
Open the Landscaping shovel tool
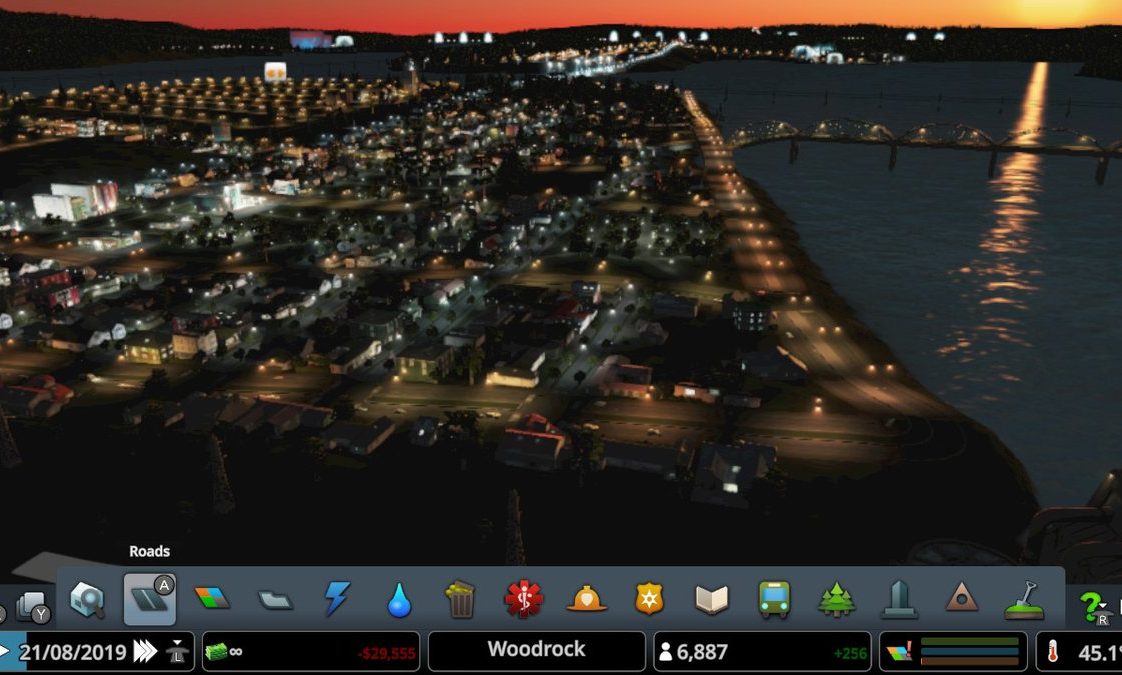coord(1024,599)
